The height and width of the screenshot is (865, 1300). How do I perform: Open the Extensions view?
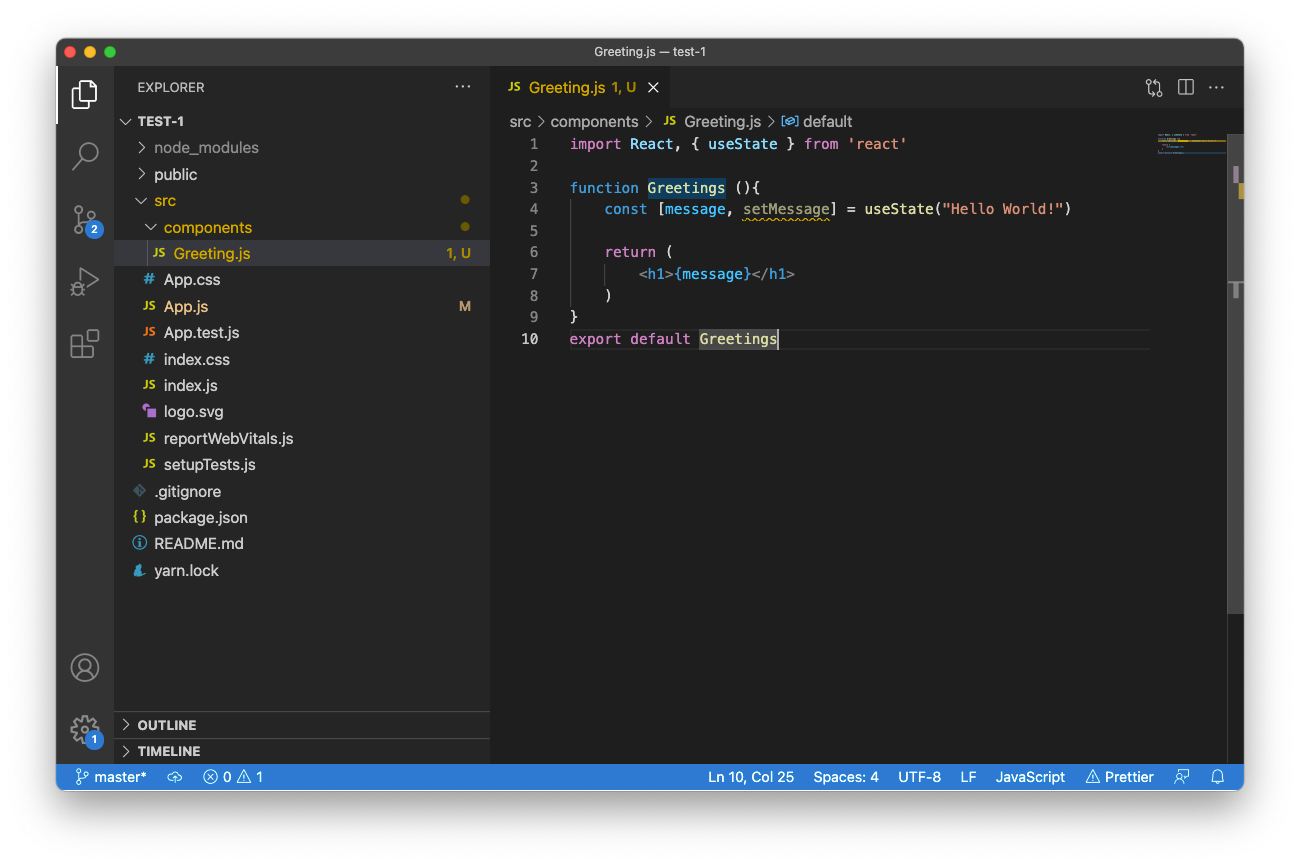click(x=85, y=343)
